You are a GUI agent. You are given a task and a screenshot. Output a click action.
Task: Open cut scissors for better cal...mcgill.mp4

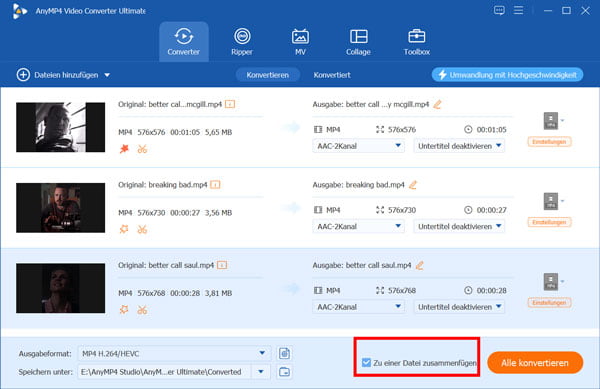click(142, 149)
